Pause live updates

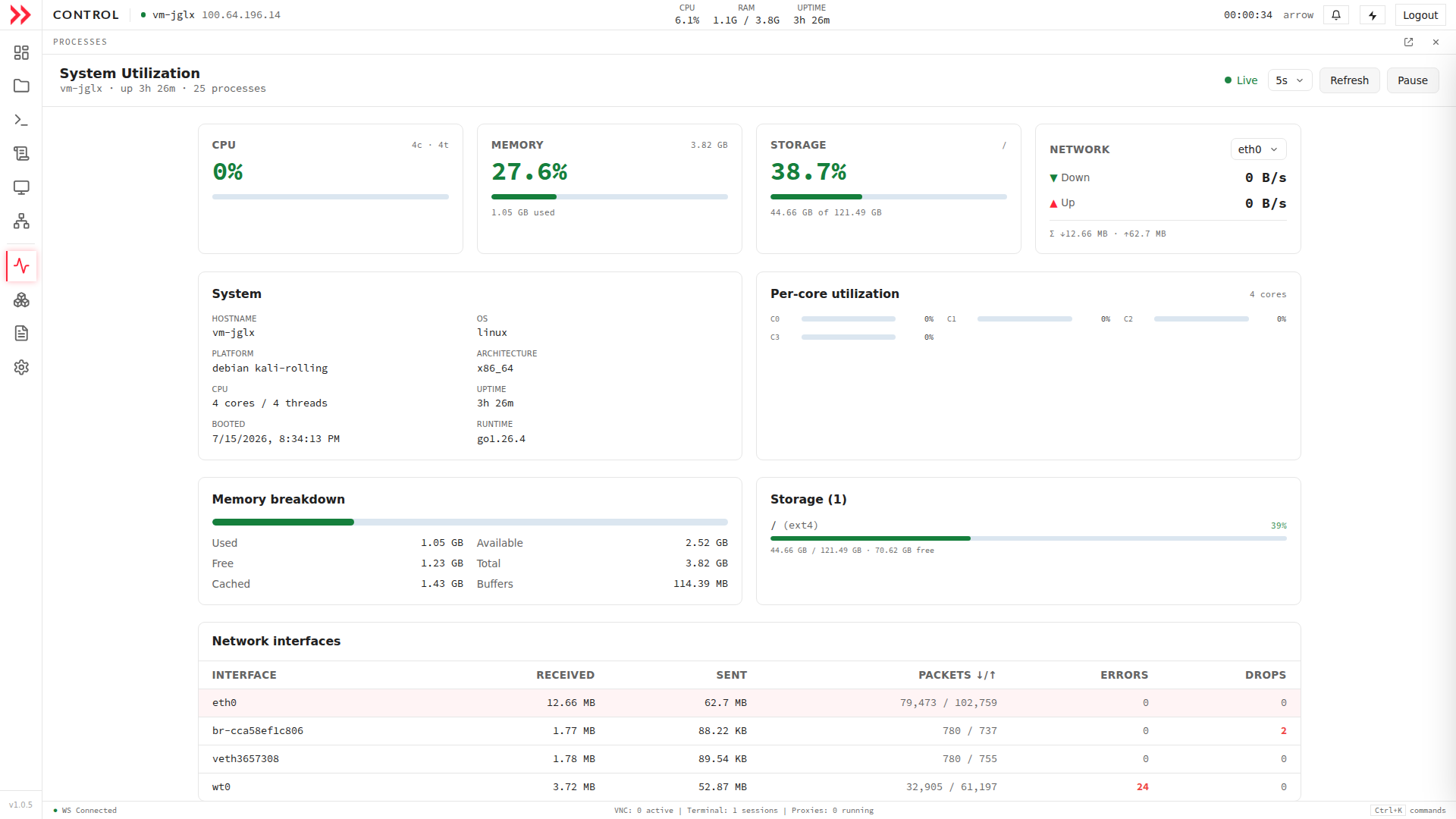point(1412,80)
